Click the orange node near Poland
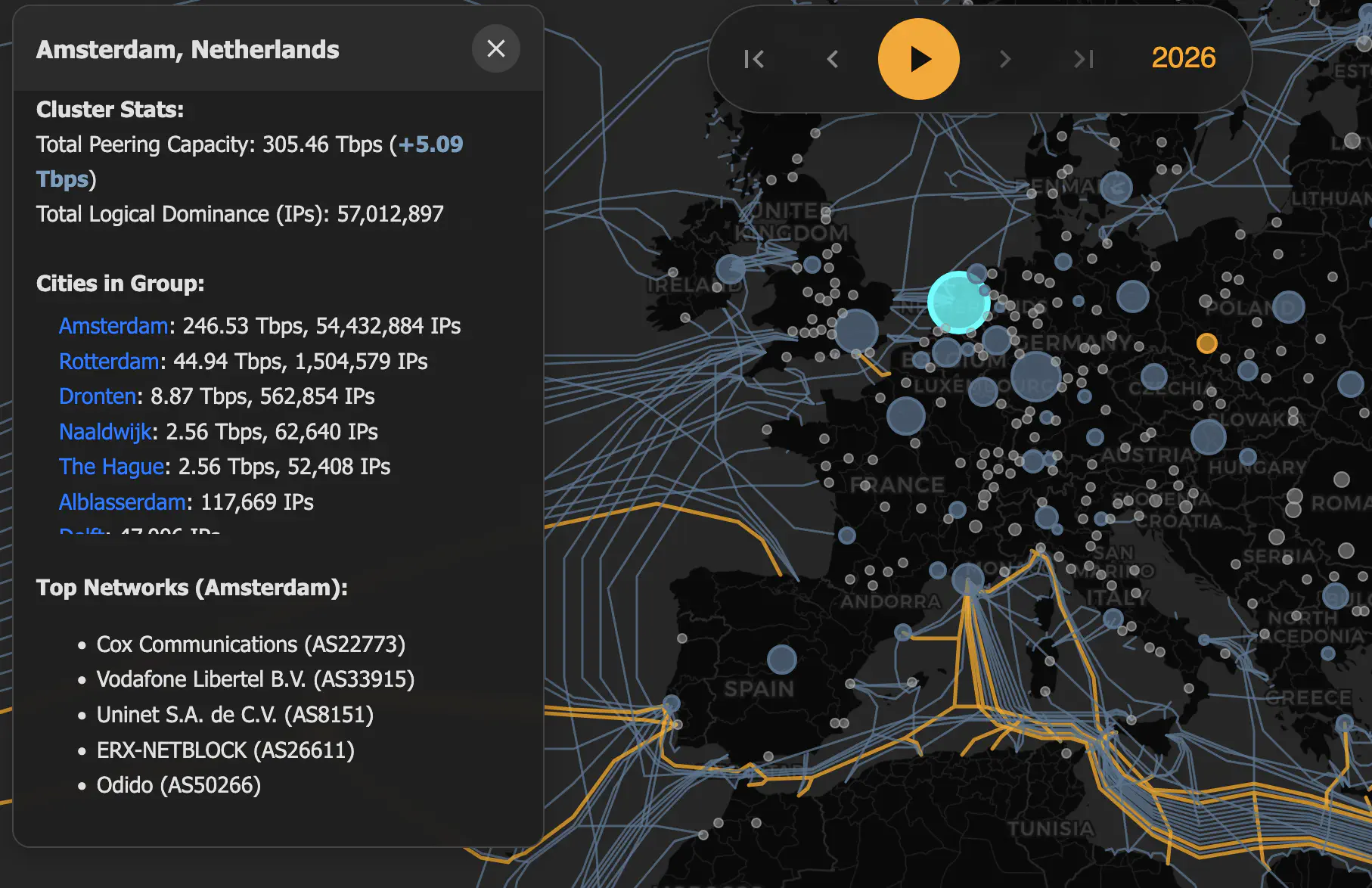Screen dimensions: 1372x888 coord(1206,343)
